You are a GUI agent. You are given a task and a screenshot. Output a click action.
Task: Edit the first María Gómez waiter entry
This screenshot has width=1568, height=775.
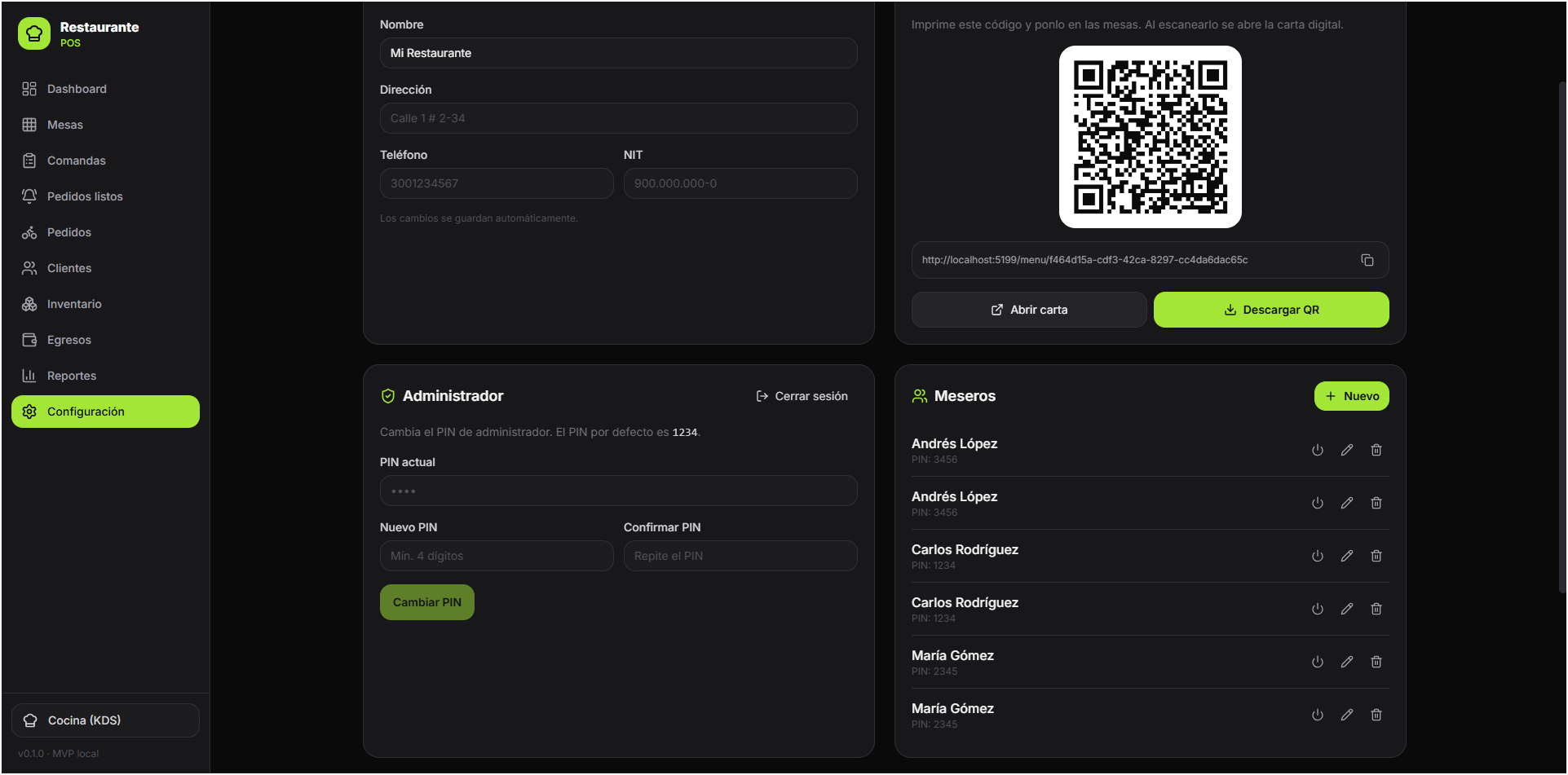click(1347, 662)
